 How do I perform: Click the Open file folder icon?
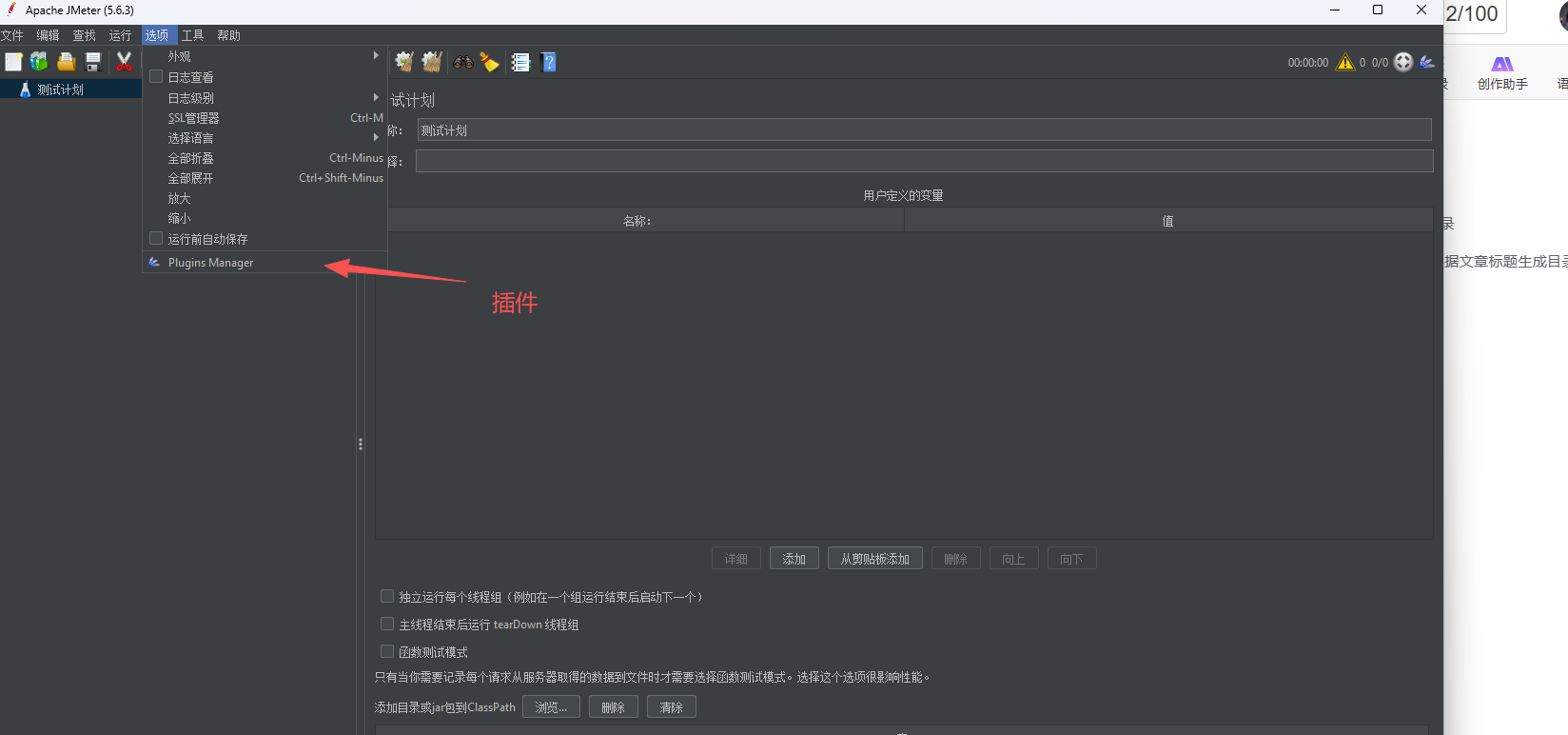click(66, 62)
